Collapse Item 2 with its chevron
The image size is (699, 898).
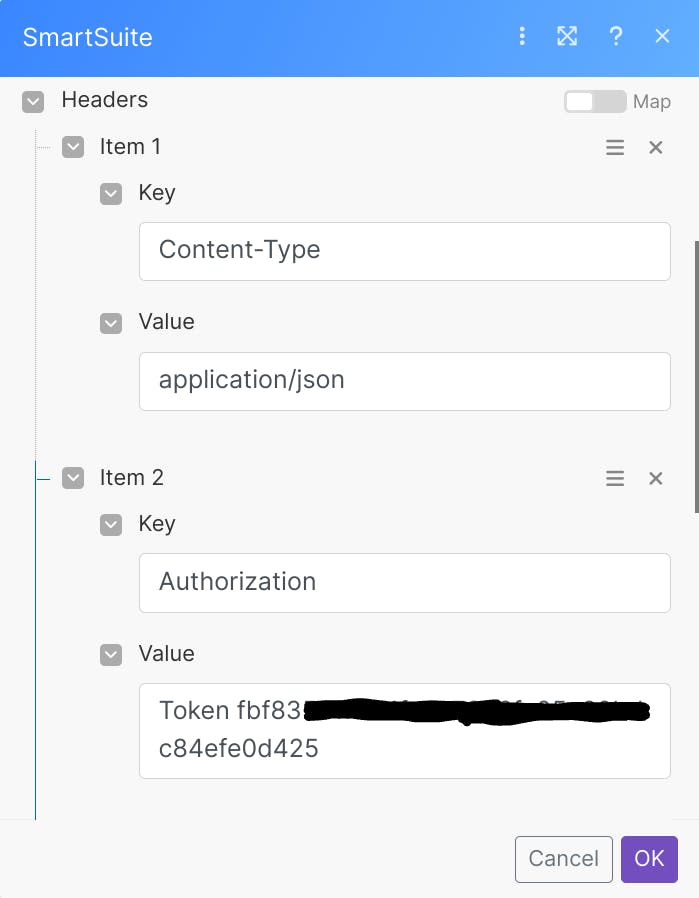pyautogui.click(x=73, y=478)
